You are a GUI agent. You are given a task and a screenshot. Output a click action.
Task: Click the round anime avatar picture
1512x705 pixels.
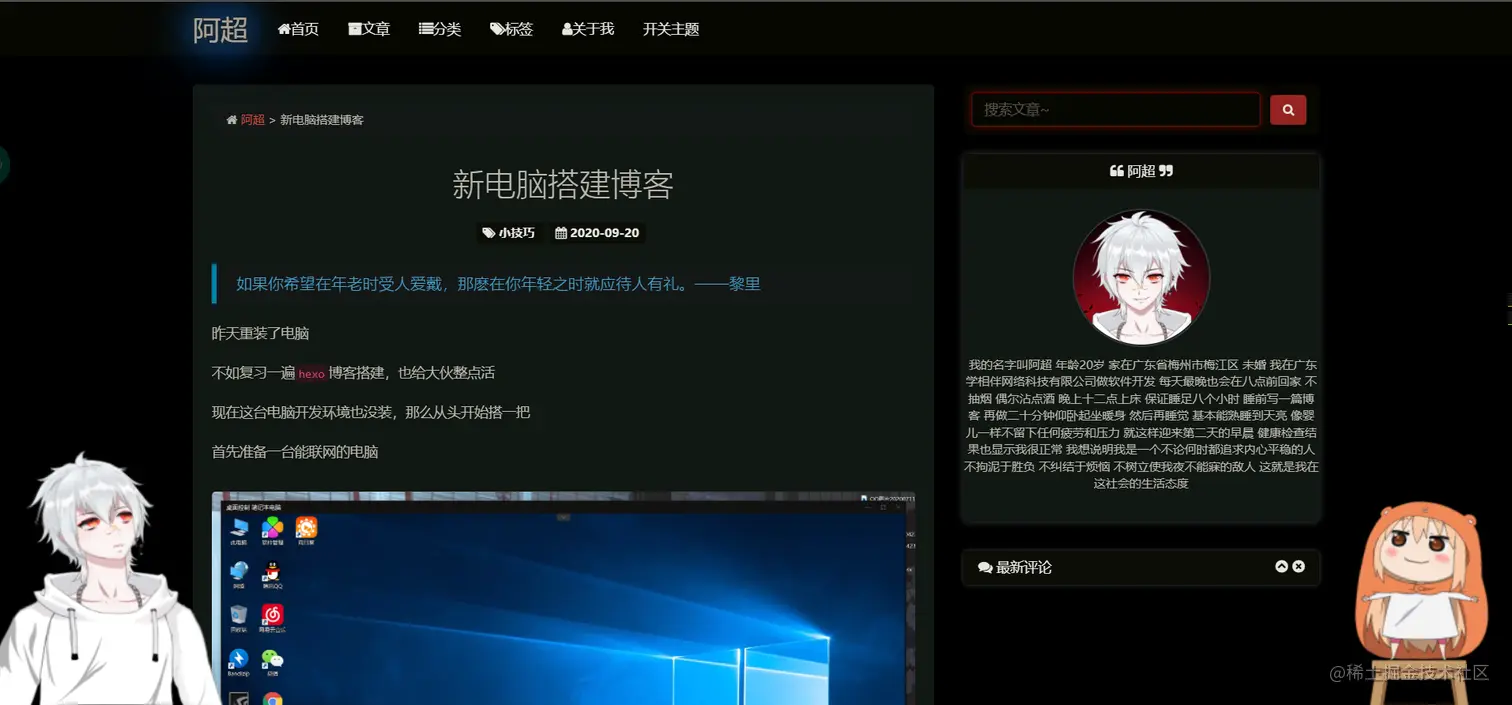click(1141, 277)
